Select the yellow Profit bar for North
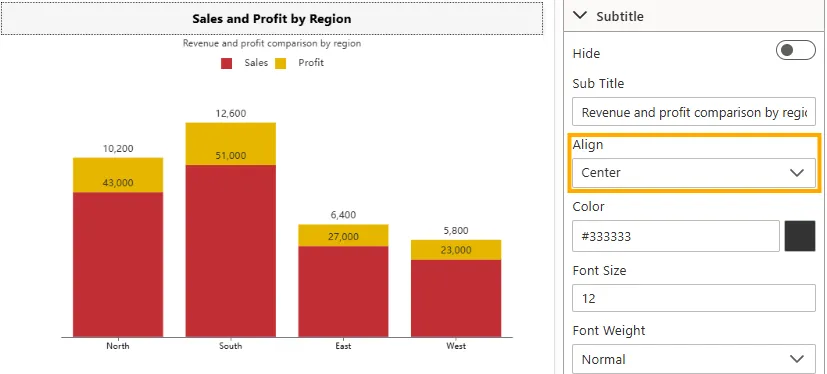This screenshot has height=374, width=827. [x=118, y=175]
